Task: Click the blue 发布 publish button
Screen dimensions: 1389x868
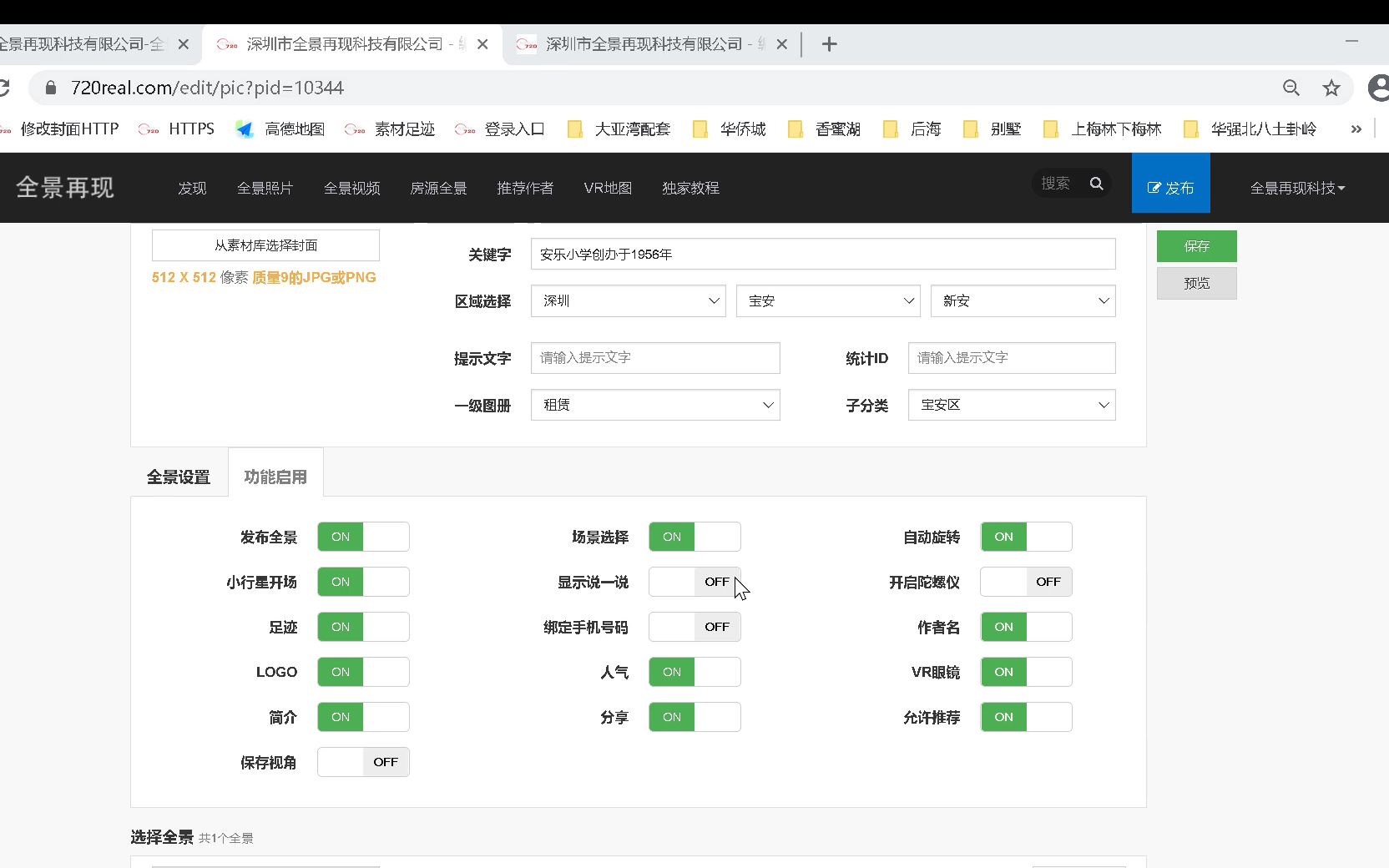Action: coord(1170,184)
